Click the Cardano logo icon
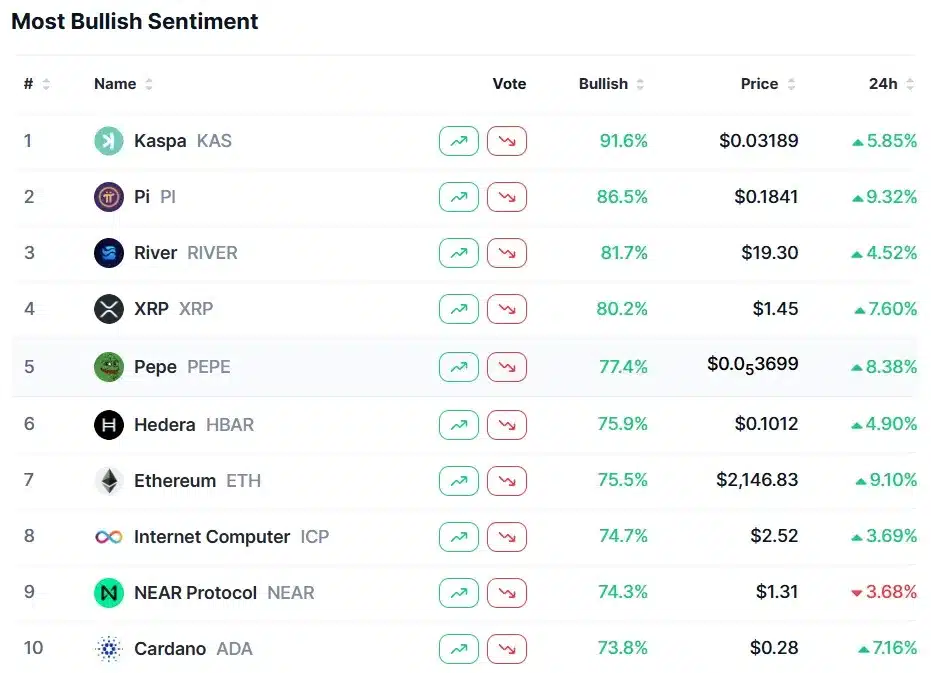931x673 pixels. (108, 649)
